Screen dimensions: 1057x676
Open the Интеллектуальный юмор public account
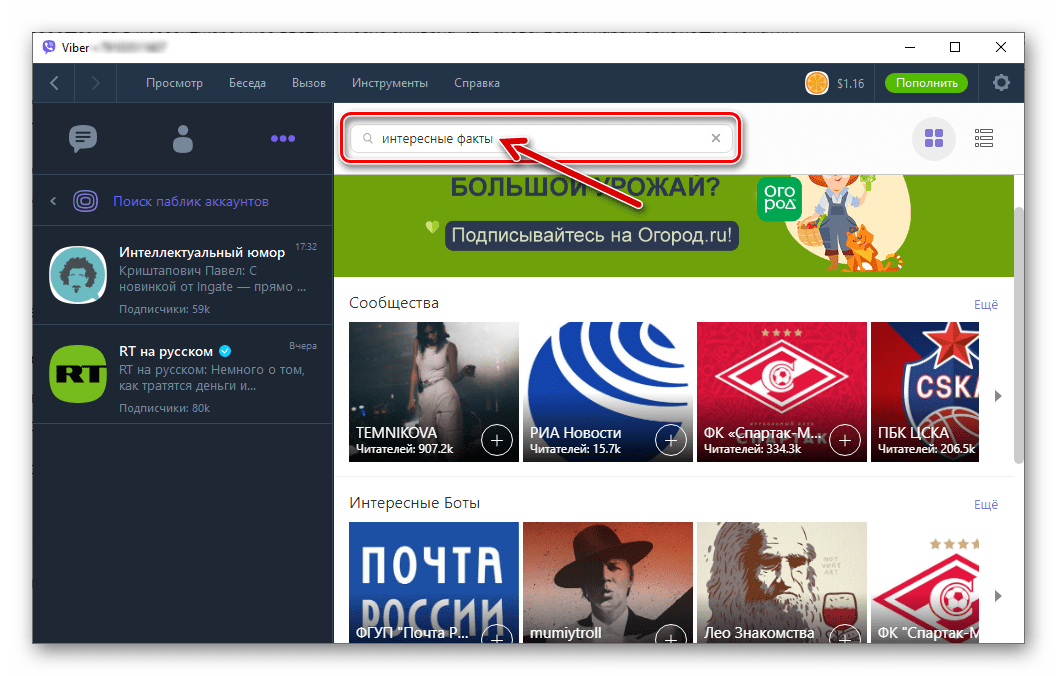click(x=183, y=274)
